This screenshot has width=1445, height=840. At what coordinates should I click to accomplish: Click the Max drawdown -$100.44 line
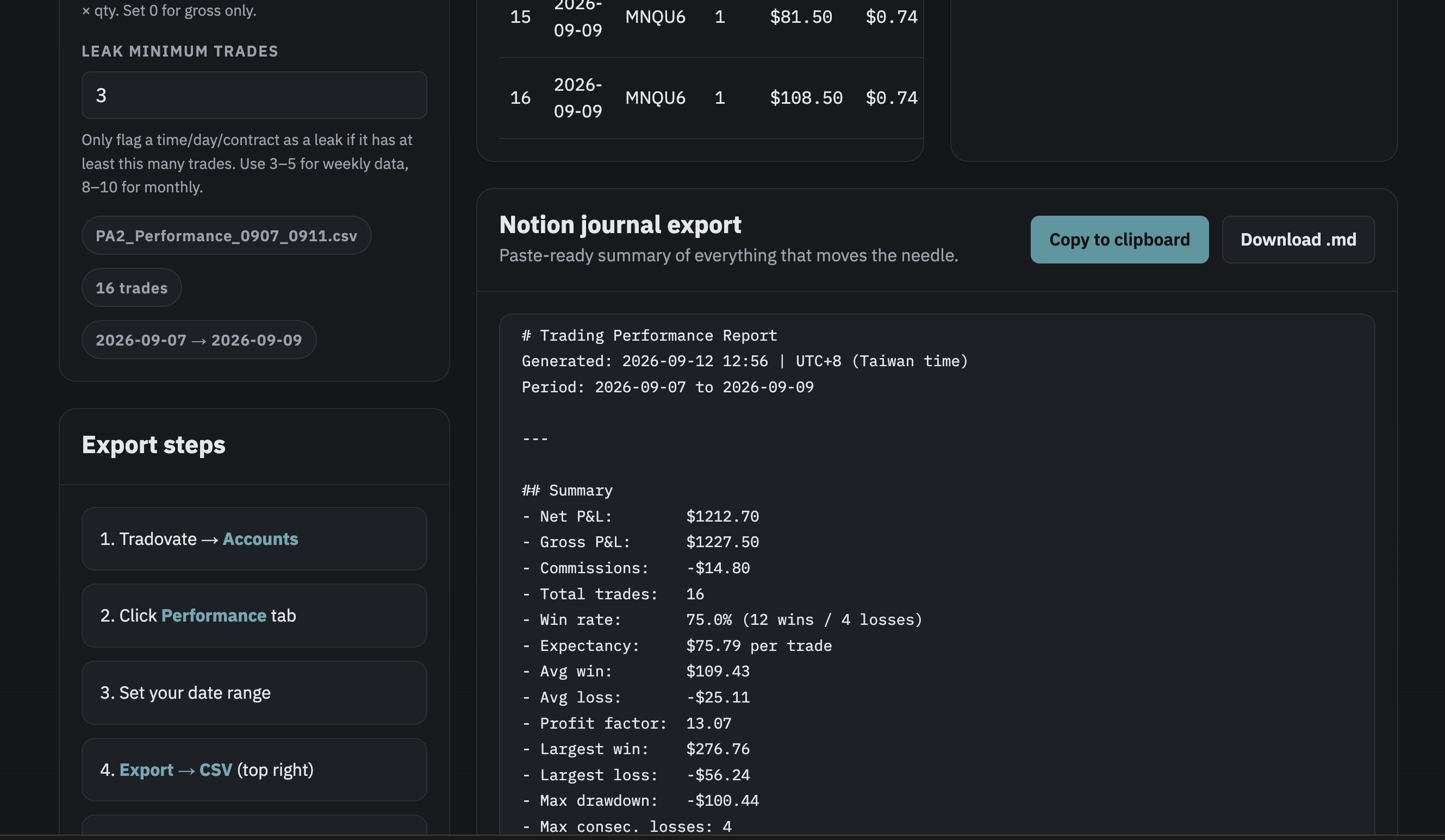640,800
